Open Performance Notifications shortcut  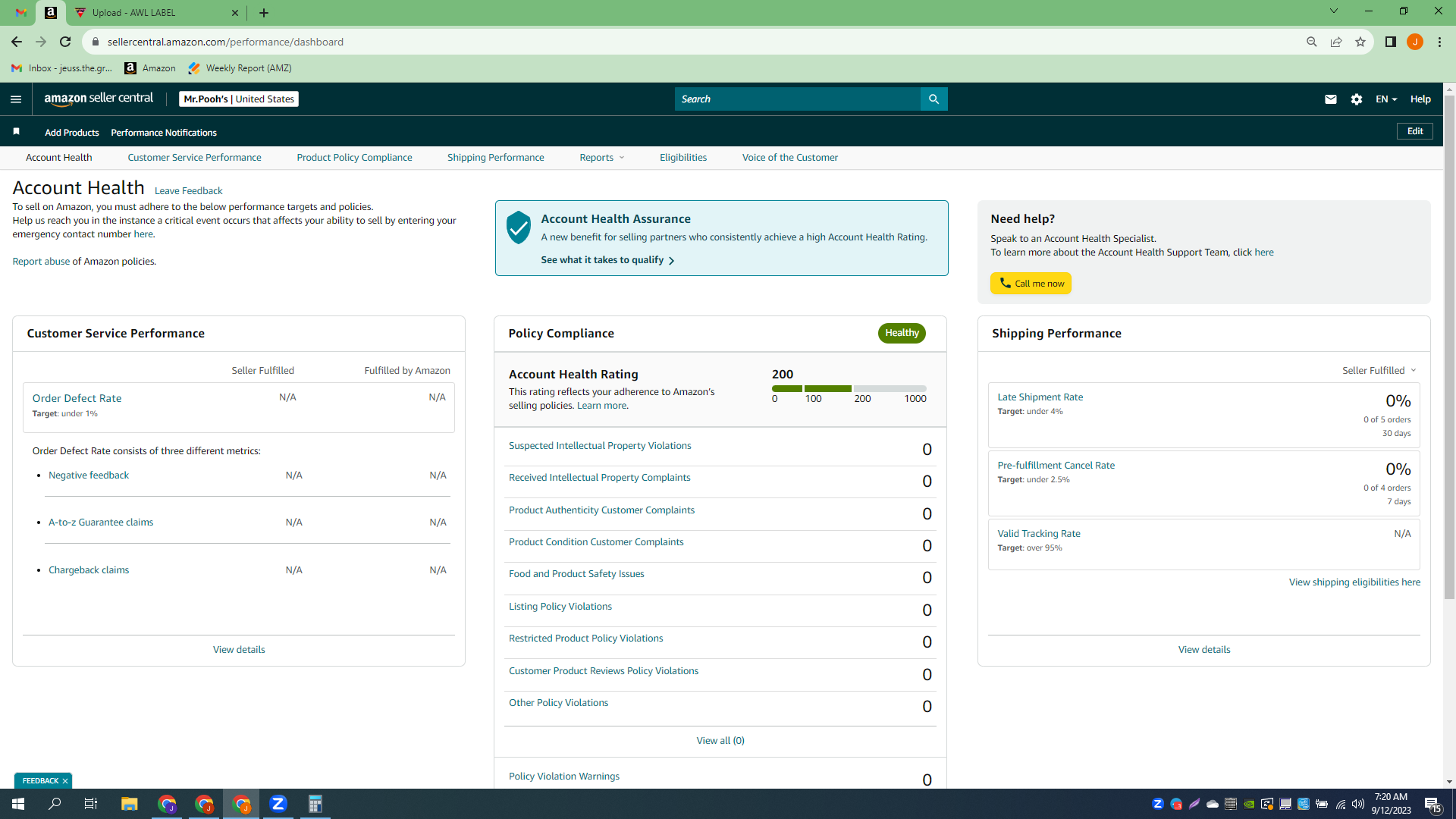tap(164, 133)
